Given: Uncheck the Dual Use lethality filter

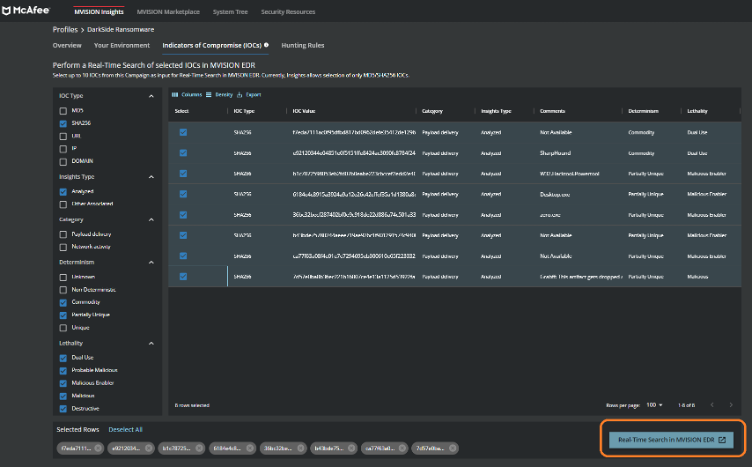Looking at the screenshot, I should [x=63, y=359].
